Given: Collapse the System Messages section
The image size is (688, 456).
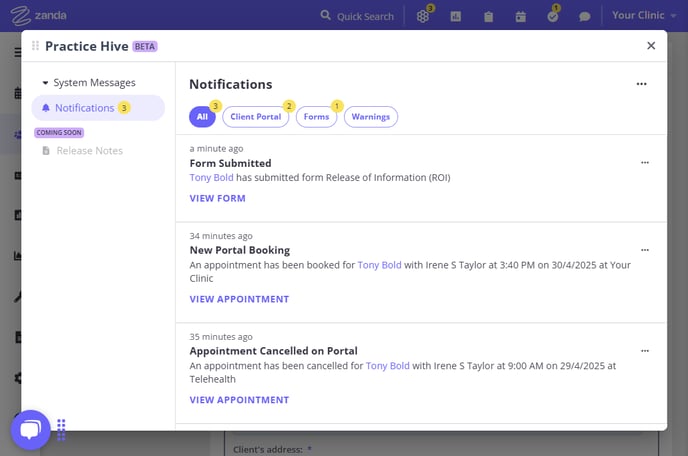Looking at the screenshot, I should (89, 83).
